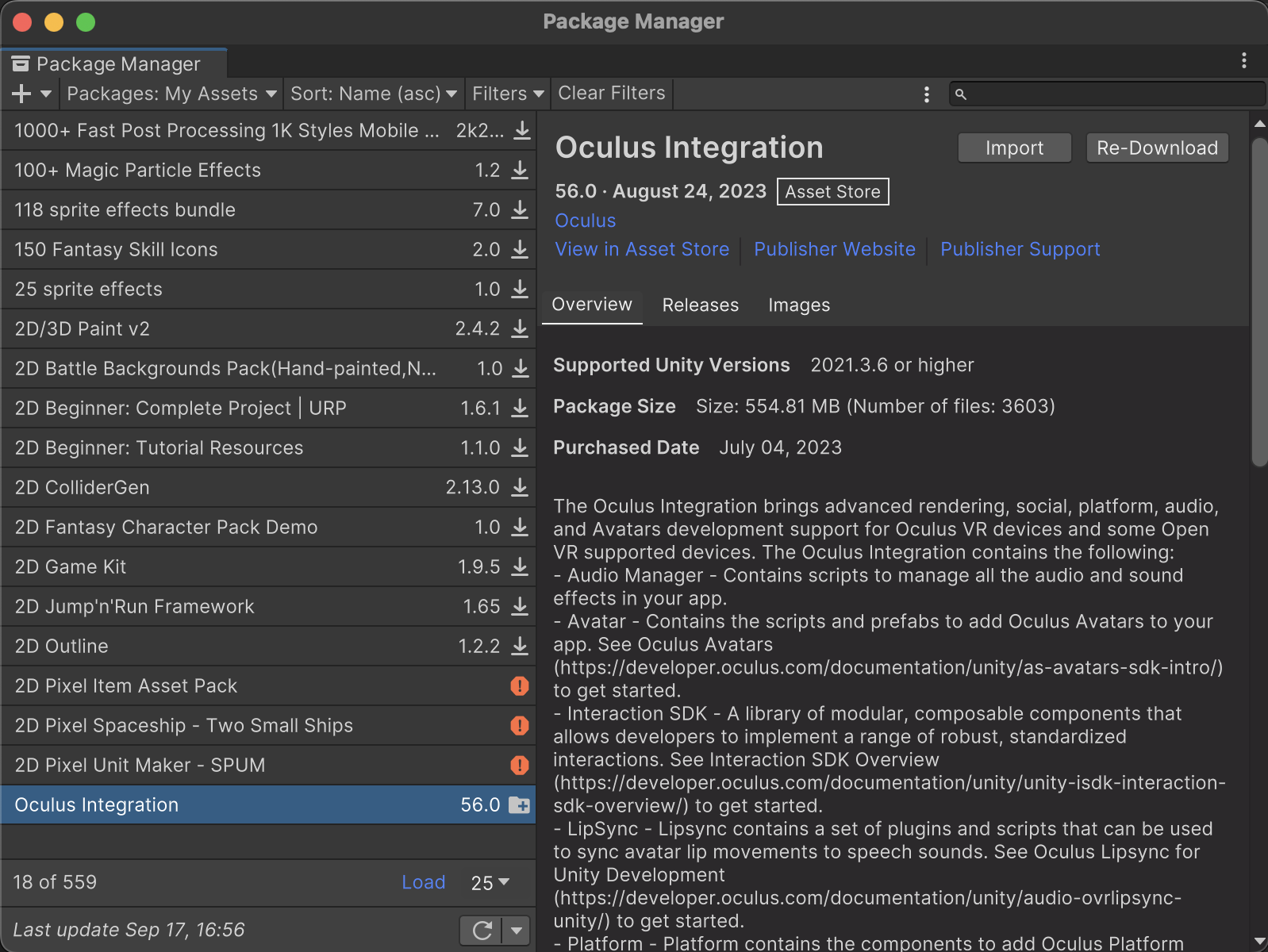This screenshot has height=952, width=1268.
Task: Download 100+ Magic Particle Effects icon
Action: [x=520, y=170]
